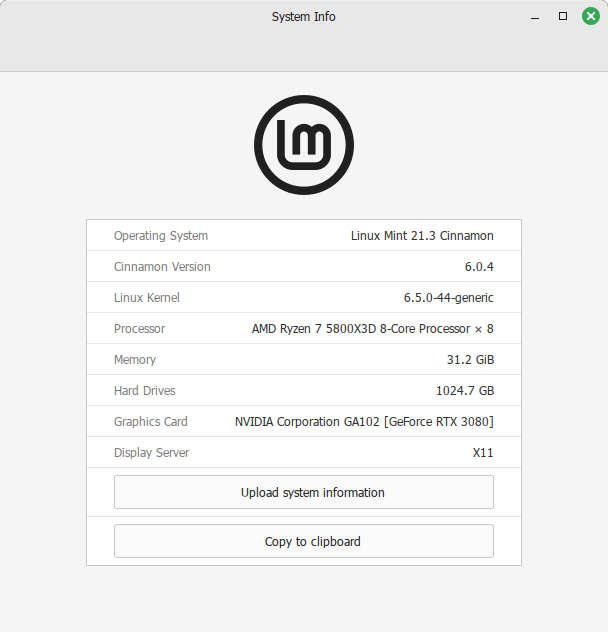This screenshot has width=608, height=632.
Task: Click the Linux Mint logo
Action: pyautogui.click(x=304, y=145)
